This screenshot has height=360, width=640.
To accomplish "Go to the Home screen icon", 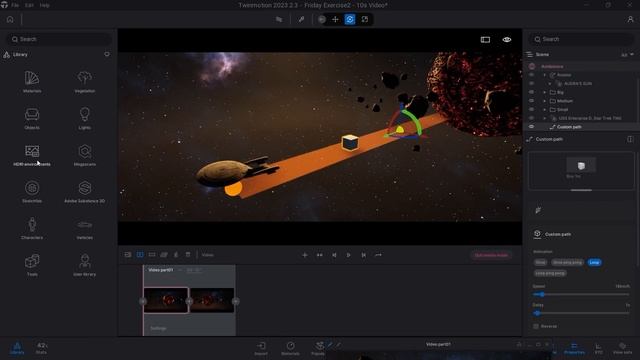I will point(10,19).
